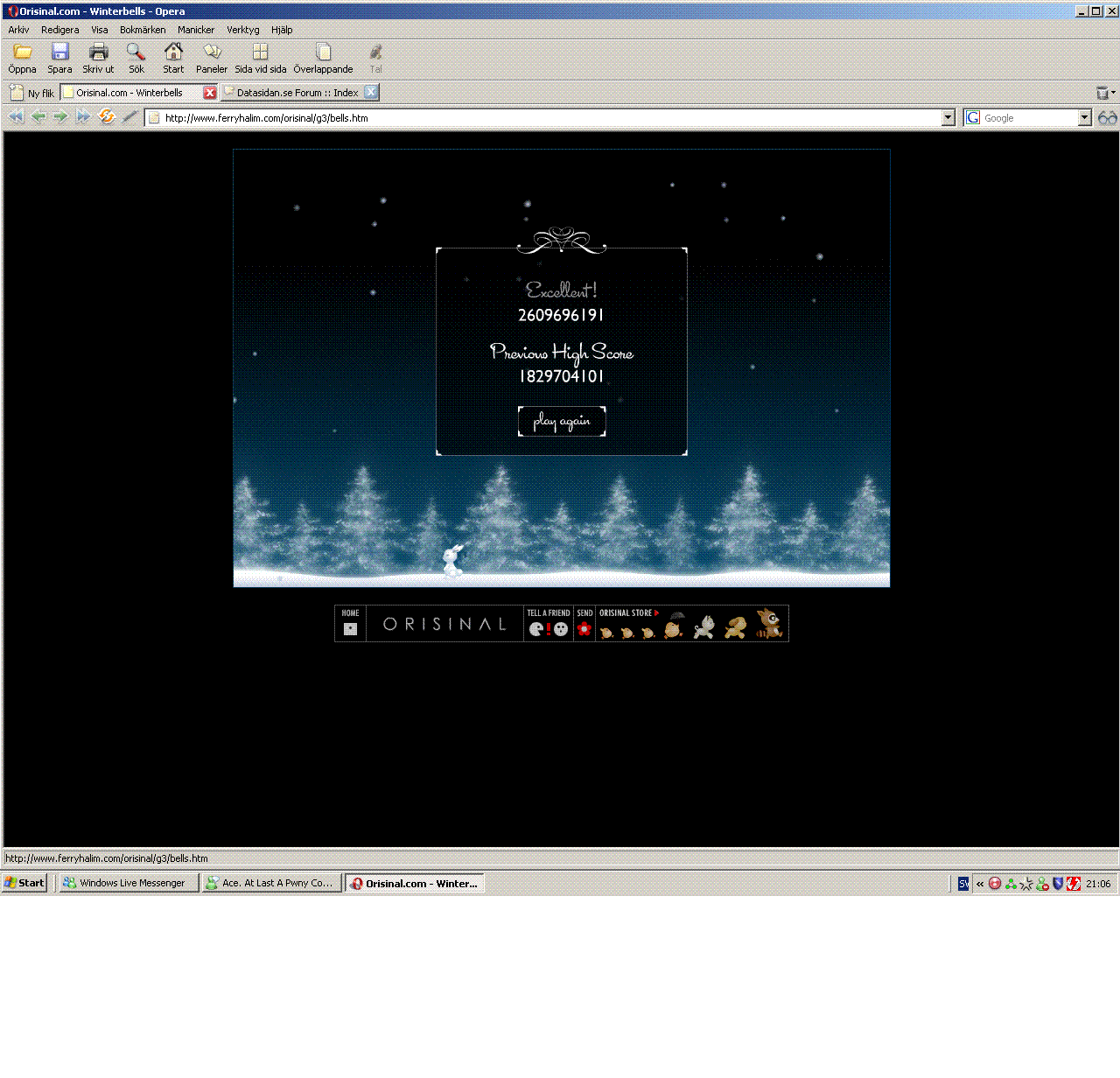
Task: Click the Skriv ut printer icon
Action: 98,52
